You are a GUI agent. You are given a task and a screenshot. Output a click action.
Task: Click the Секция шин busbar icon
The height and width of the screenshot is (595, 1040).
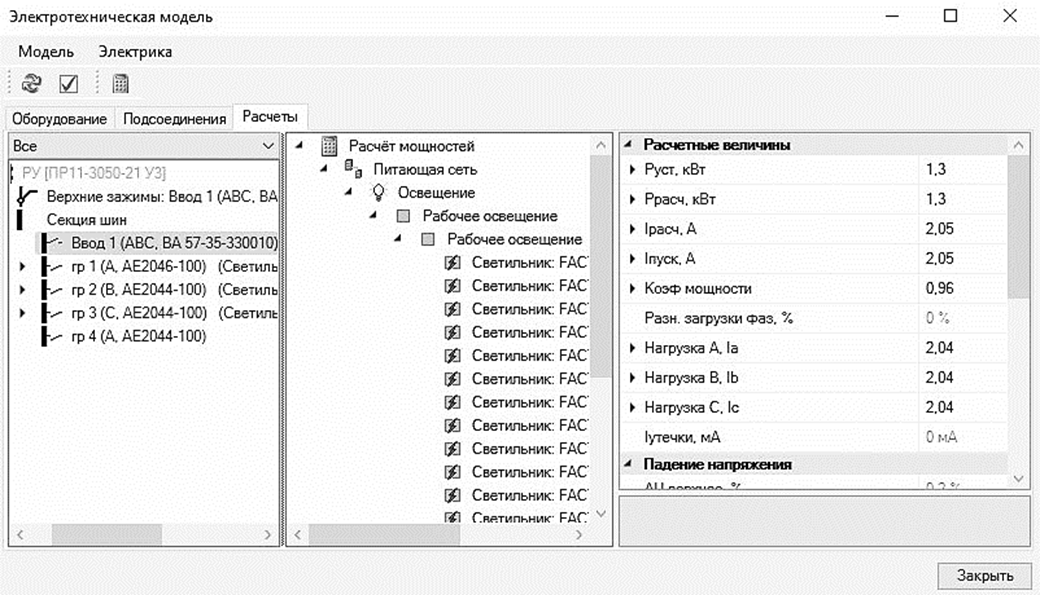tap(20, 219)
